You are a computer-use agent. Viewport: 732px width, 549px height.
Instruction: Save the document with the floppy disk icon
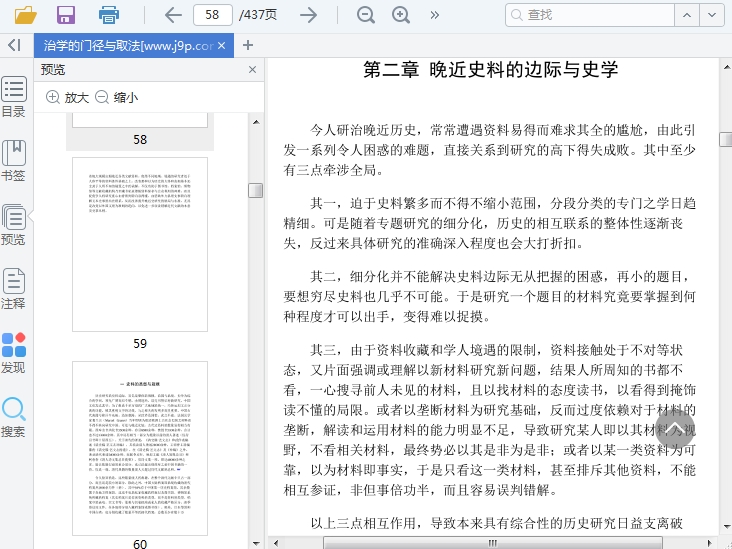click(x=66, y=15)
